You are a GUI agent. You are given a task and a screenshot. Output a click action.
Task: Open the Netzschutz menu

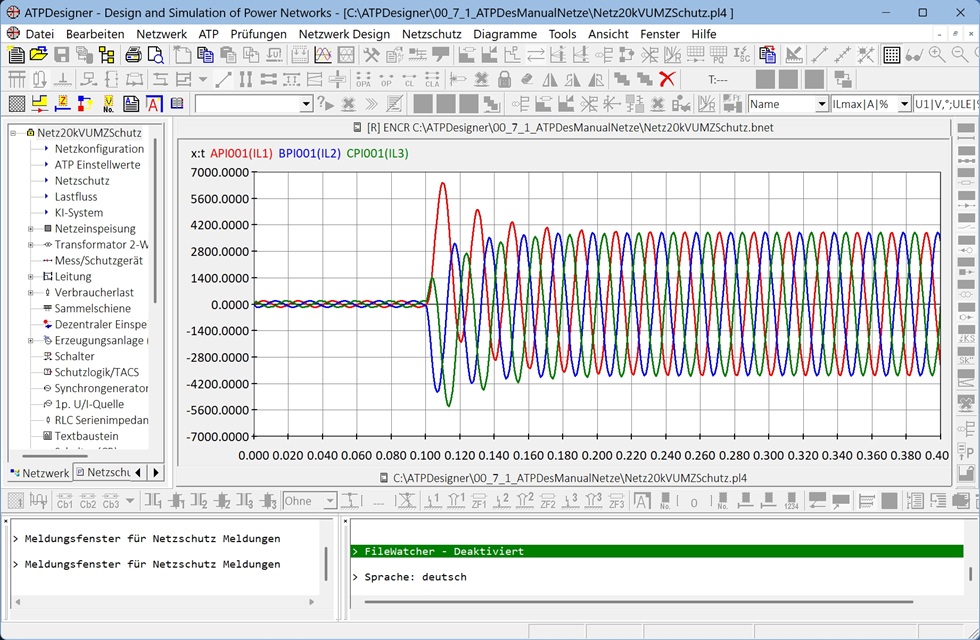click(431, 33)
